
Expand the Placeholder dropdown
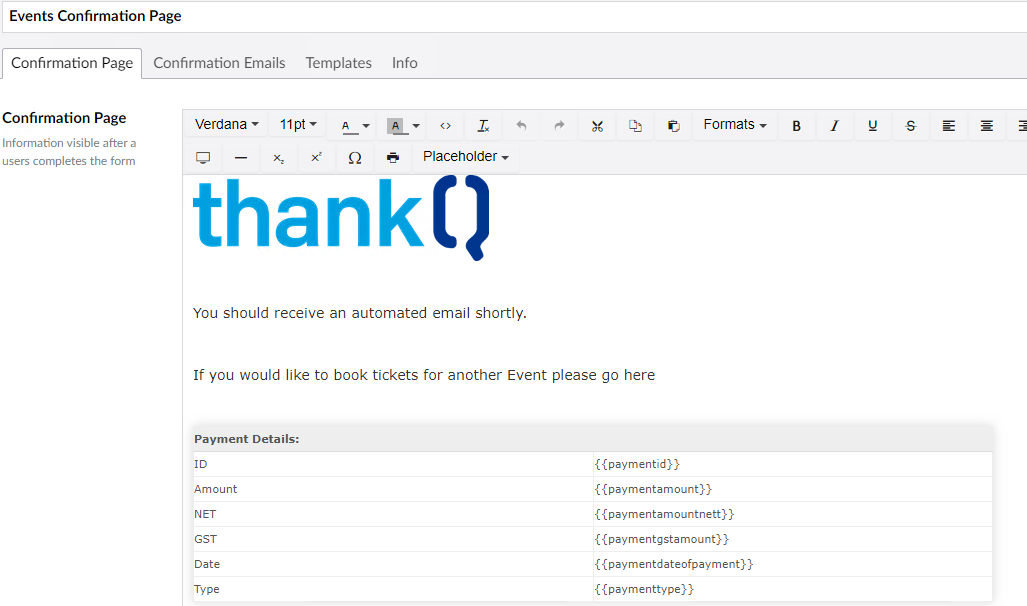pos(465,157)
